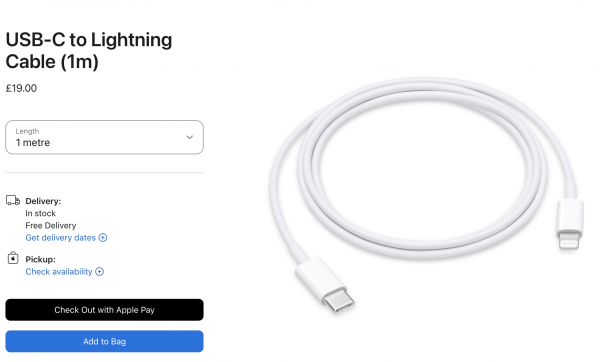
Task: Click the plus icon beside Check availability
Action: (x=99, y=272)
